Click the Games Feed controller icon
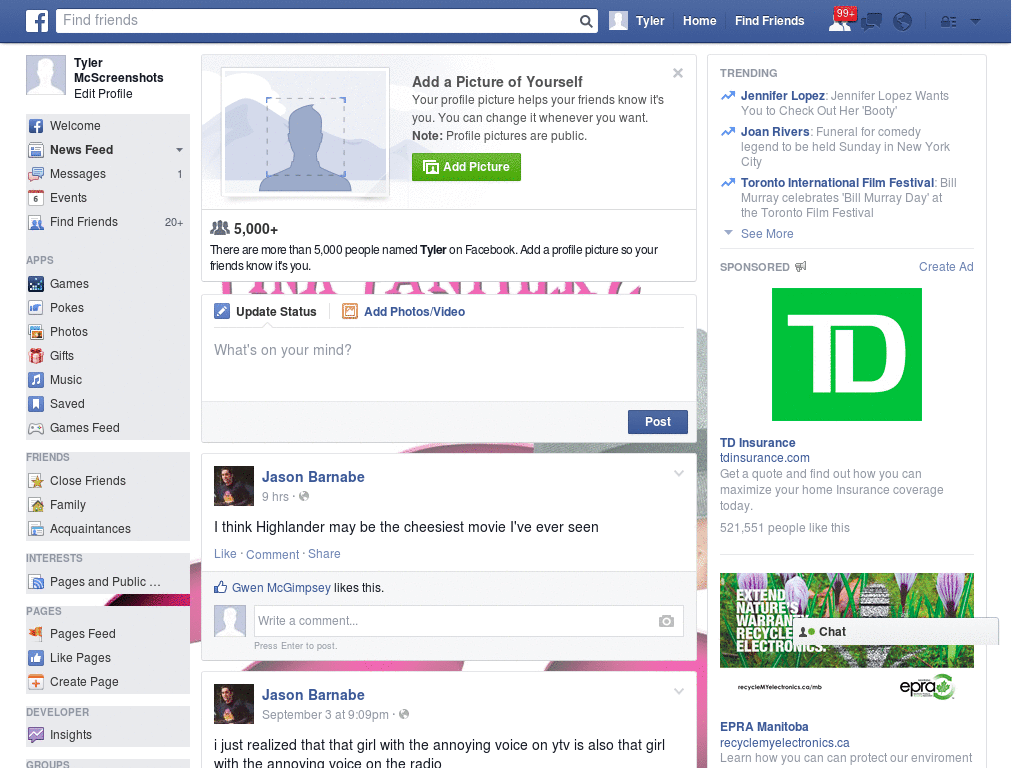Viewport: 1024px width, 768px height. coord(36,428)
